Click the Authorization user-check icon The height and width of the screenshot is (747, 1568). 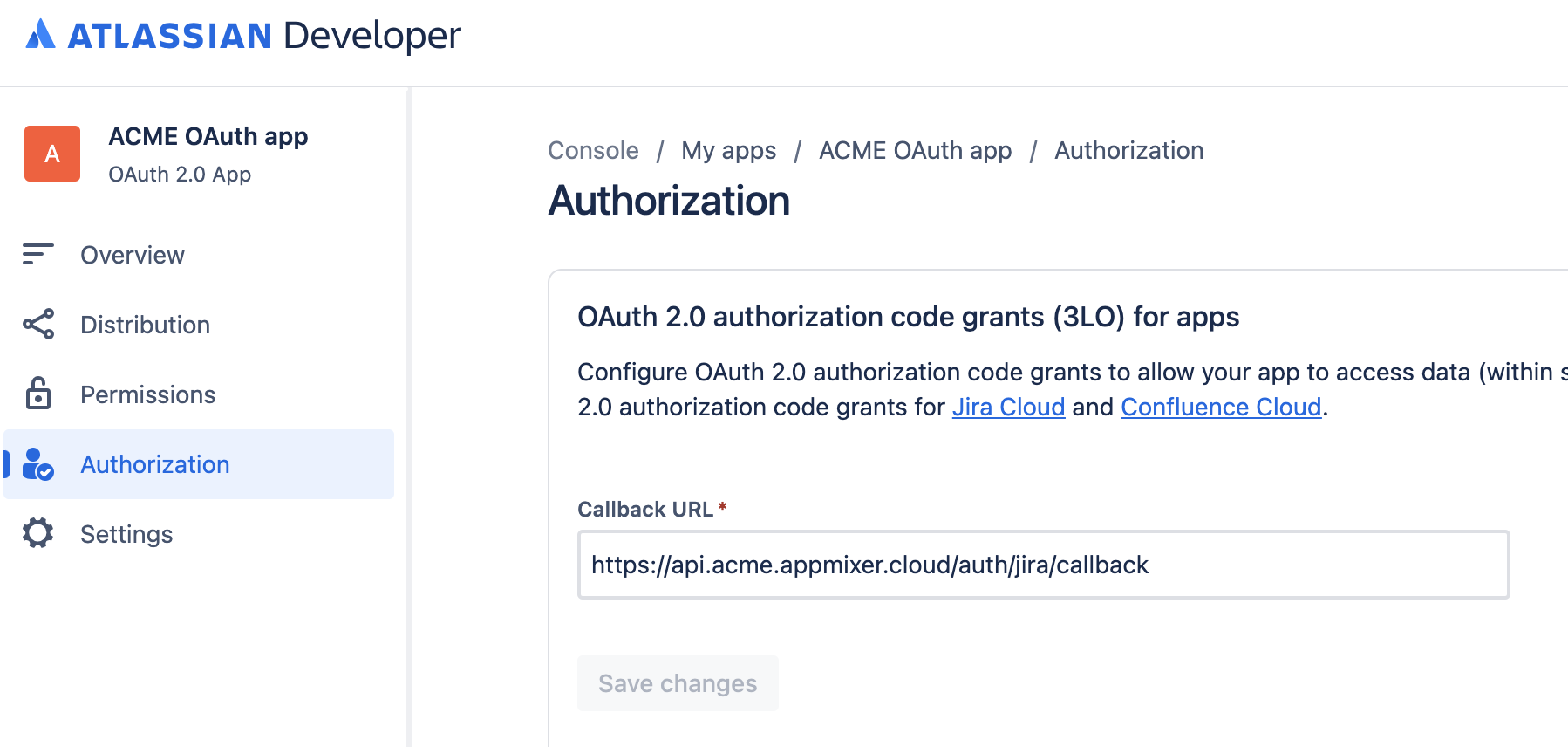coord(38,464)
